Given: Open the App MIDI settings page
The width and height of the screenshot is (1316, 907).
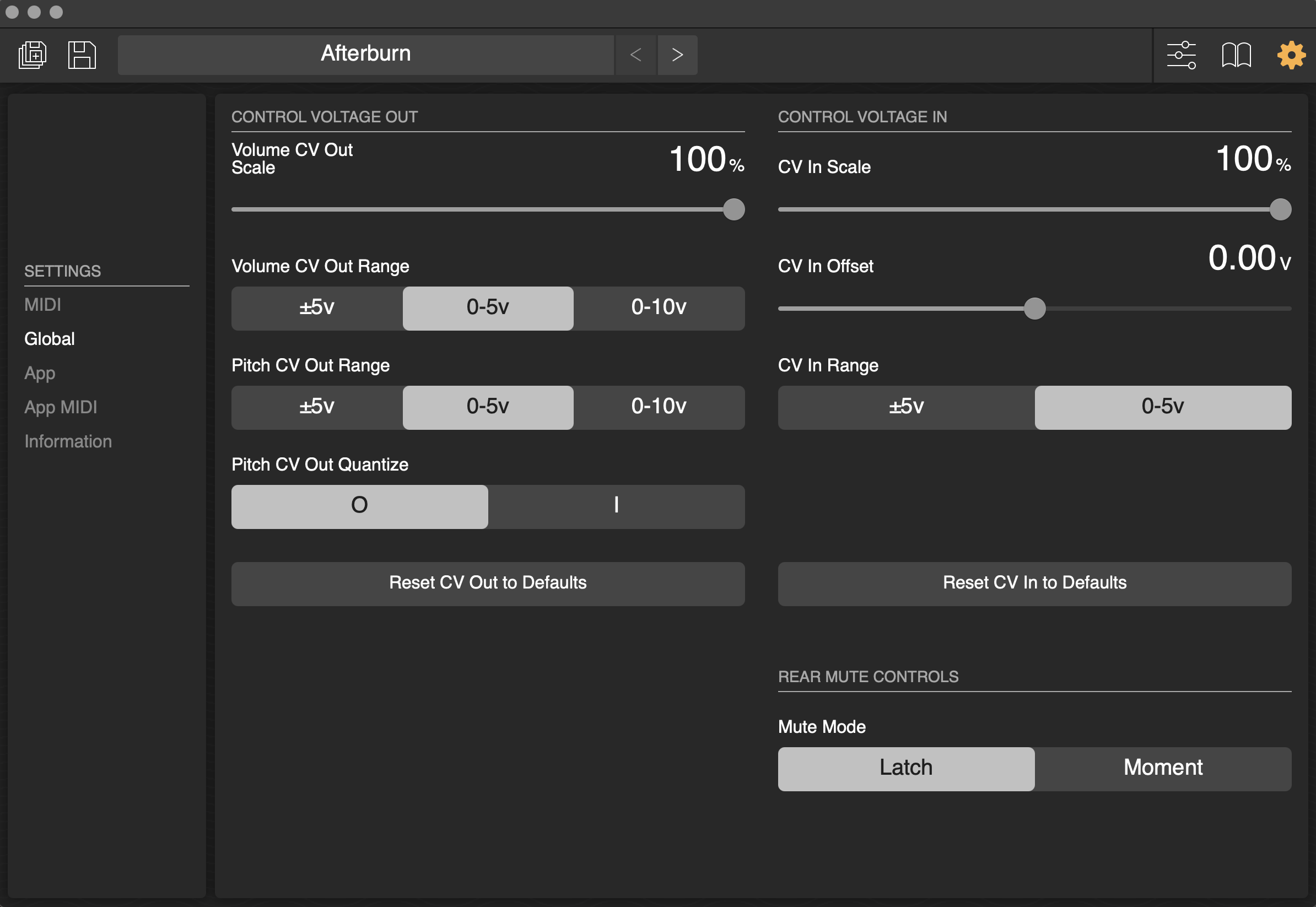Looking at the screenshot, I should [61, 407].
